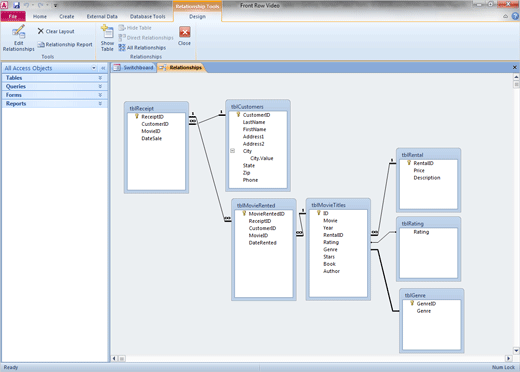Expand the Tables group
The width and height of the screenshot is (520, 372).
click(x=55, y=78)
